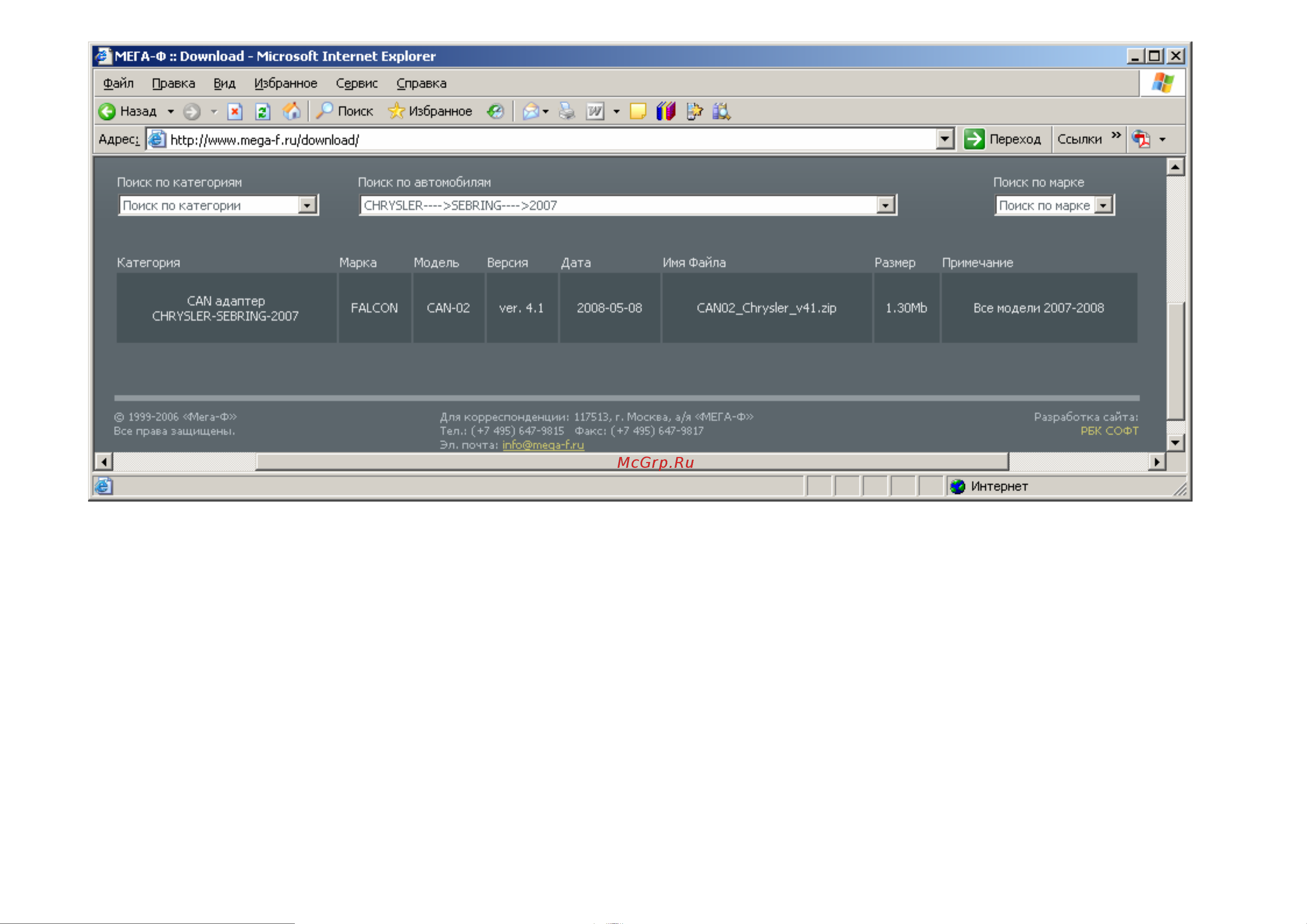Screen dimensions: 1307x924
Task: Go back with the Назад button
Action: tap(128, 111)
